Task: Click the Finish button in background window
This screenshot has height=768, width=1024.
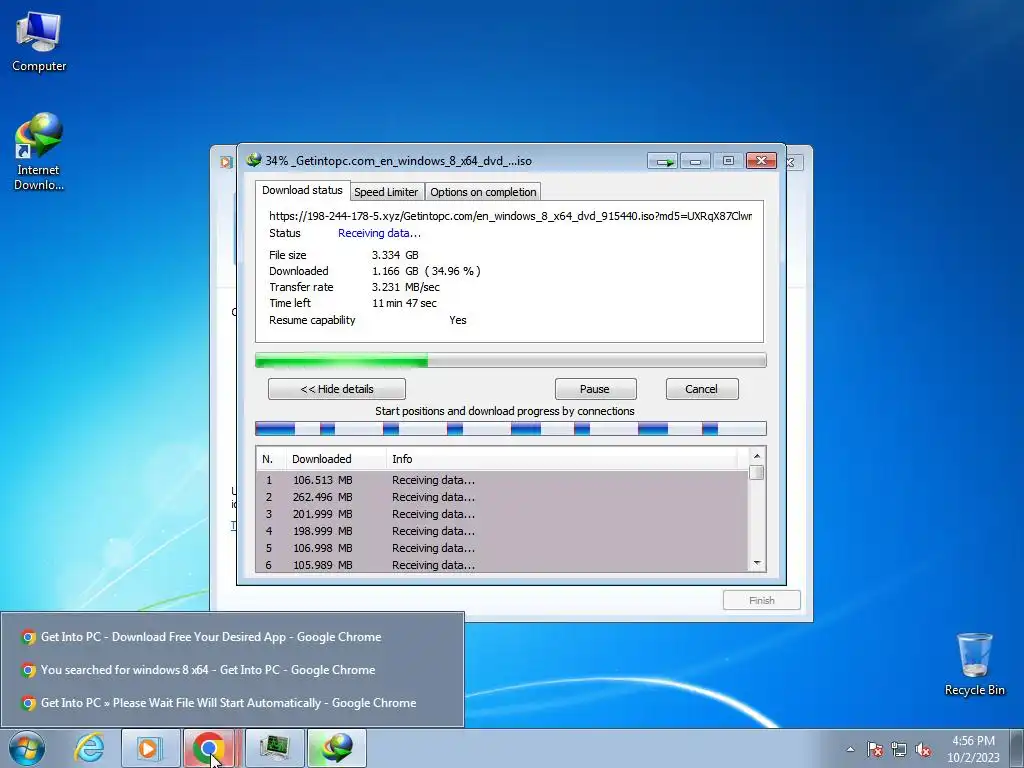Action: [x=761, y=600]
